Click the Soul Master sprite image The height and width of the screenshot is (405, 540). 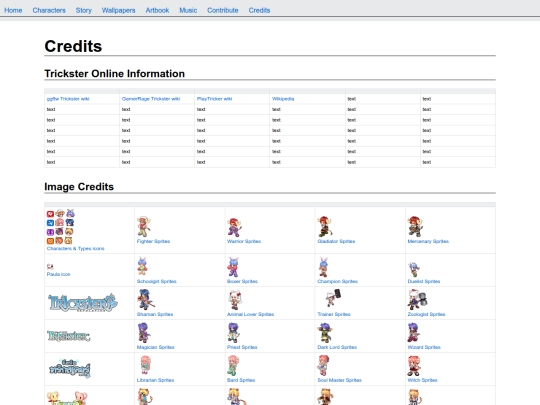click(x=323, y=365)
